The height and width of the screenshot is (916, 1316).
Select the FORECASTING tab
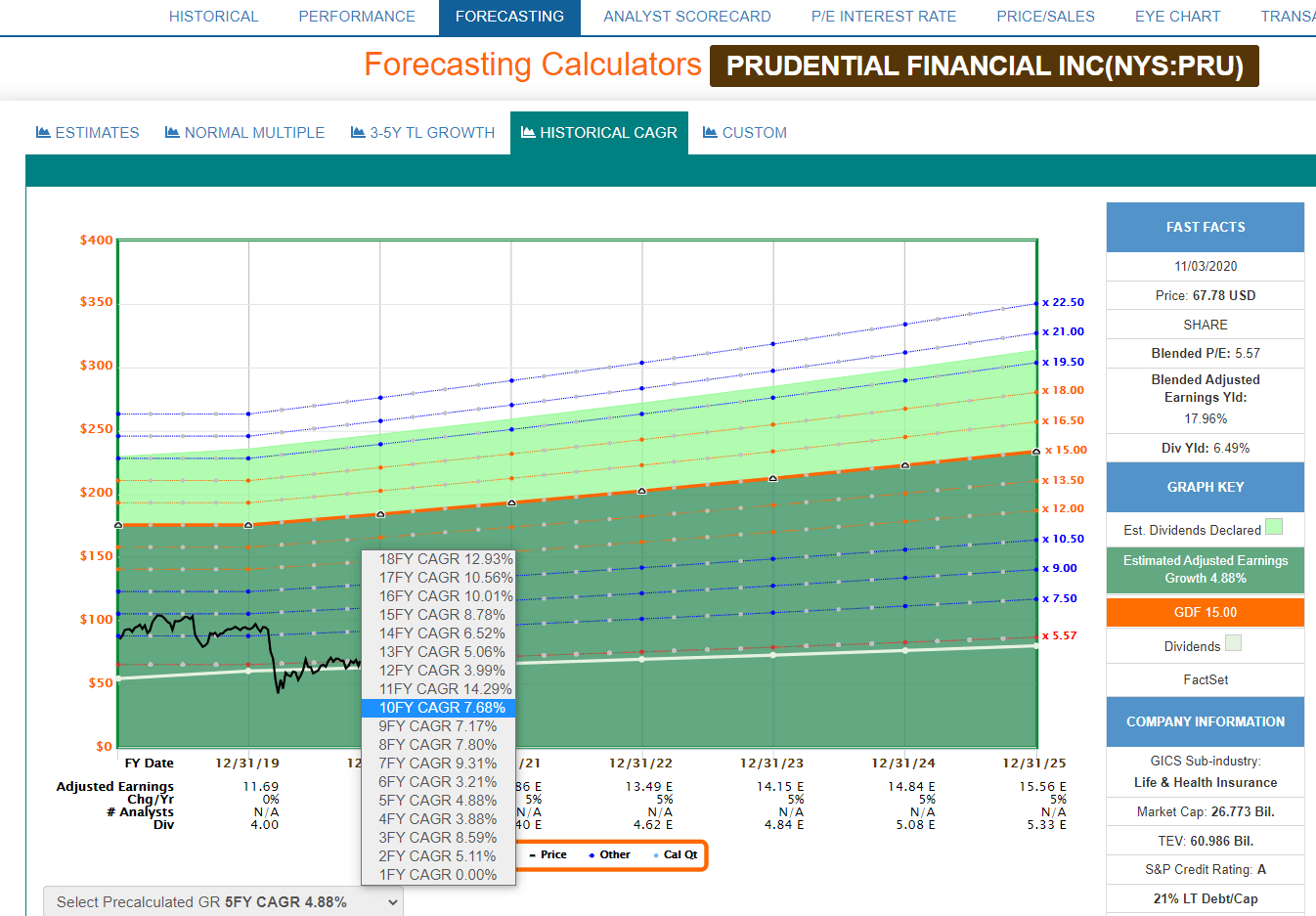[509, 17]
